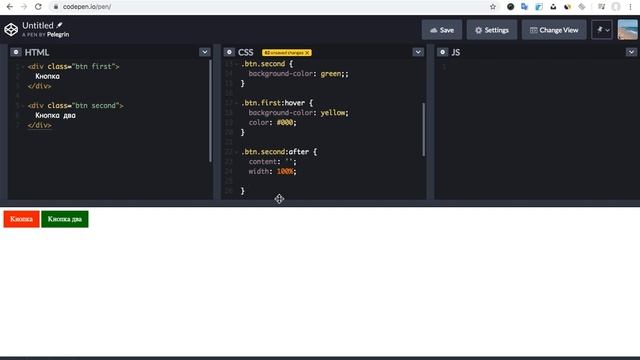
Task: Click the Untitled pen title text
Action: click(x=38, y=25)
